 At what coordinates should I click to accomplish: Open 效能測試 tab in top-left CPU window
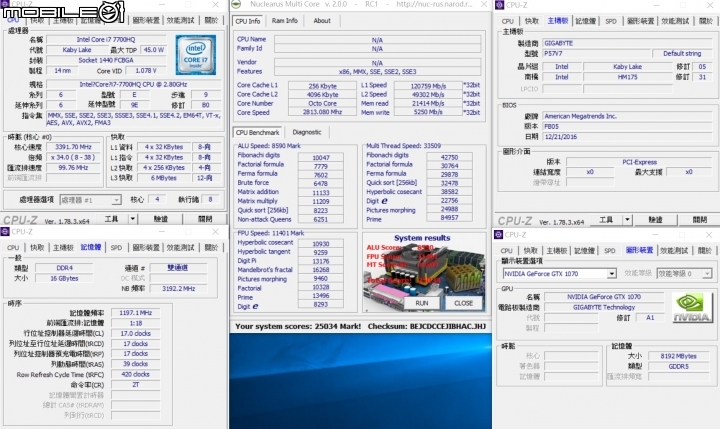pyautogui.click(x=180, y=20)
